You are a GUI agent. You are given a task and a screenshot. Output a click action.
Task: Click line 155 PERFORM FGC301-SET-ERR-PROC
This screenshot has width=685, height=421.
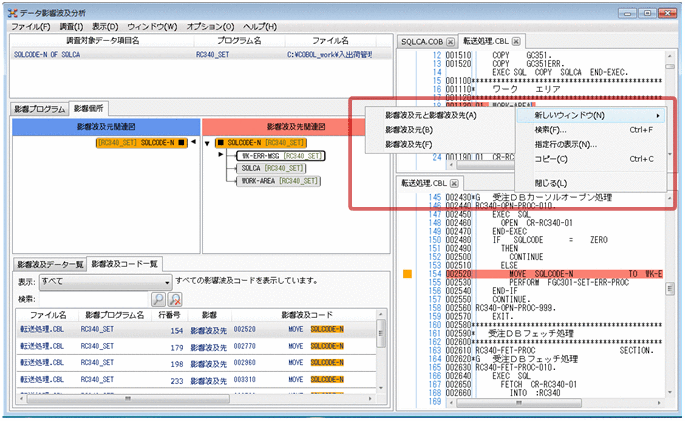tap(569, 283)
